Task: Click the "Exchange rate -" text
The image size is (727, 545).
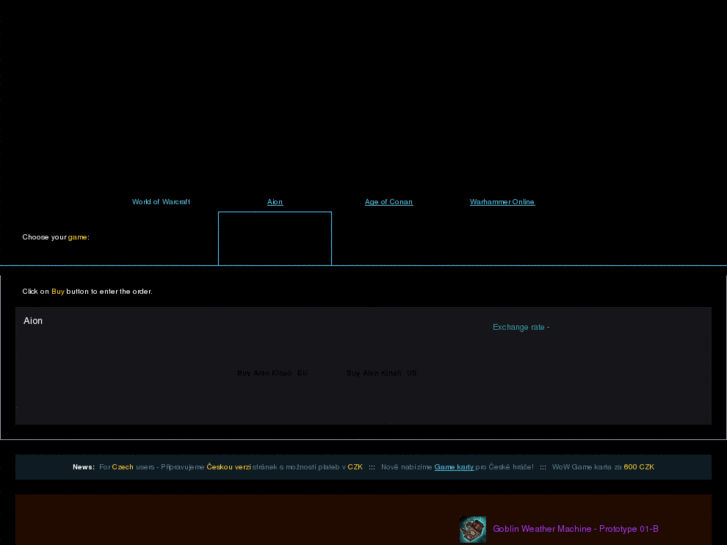Action: (x=521, y=327)
